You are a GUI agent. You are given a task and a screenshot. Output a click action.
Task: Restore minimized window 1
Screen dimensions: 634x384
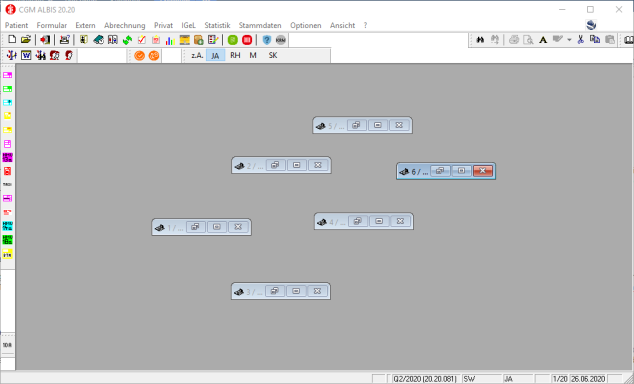[196, 227]
